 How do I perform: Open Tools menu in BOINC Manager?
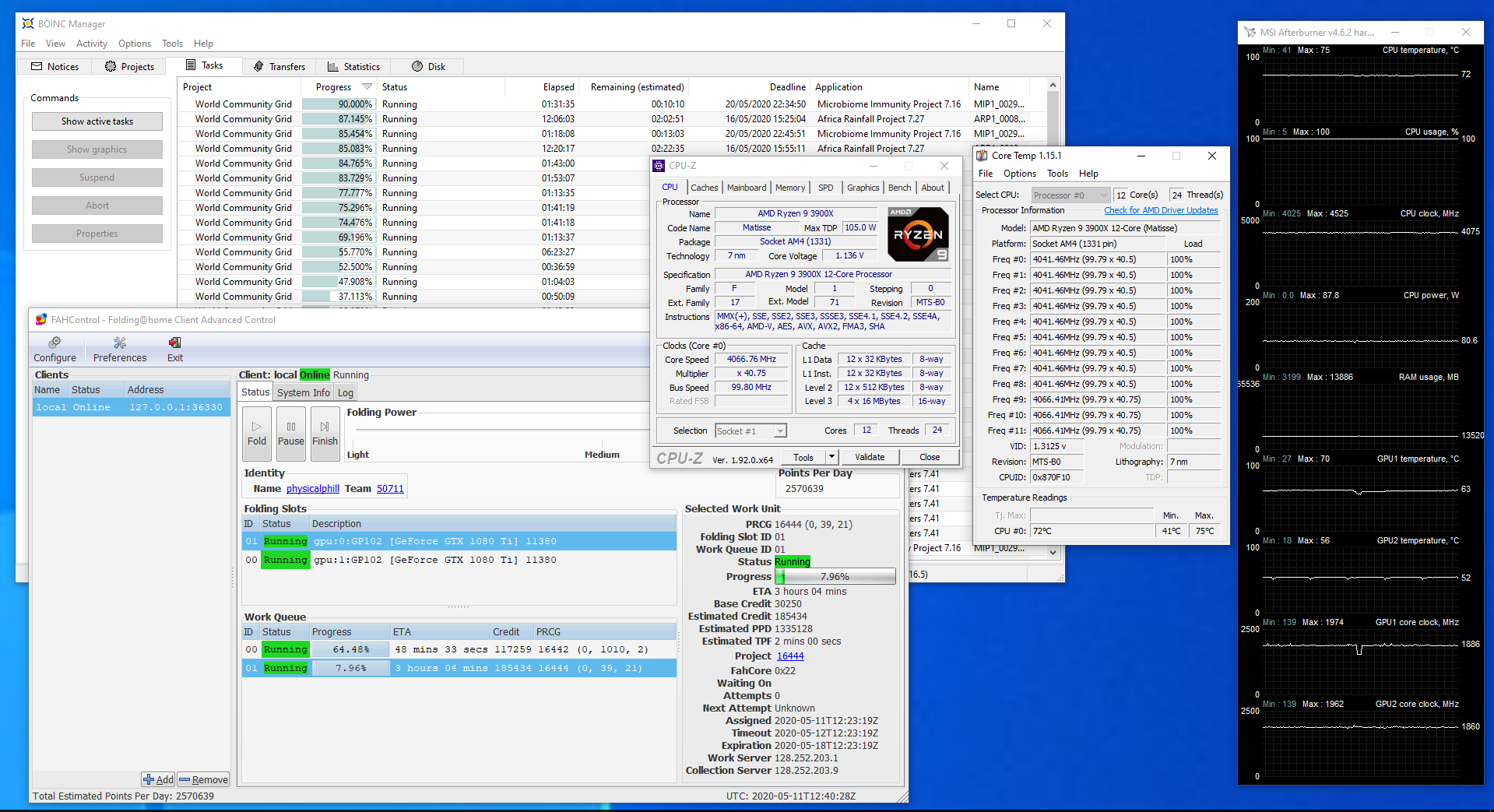[172, 44]
